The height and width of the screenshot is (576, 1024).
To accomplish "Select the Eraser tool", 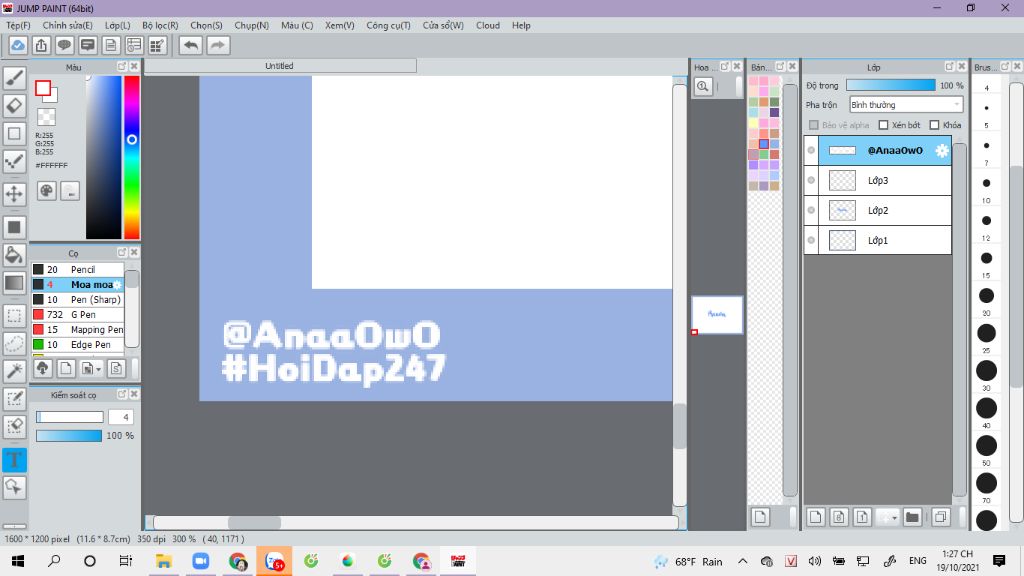I will [x=14, y=105].
